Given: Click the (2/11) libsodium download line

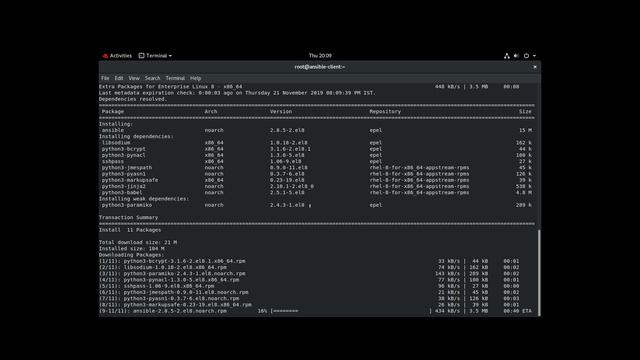Looking at the screenshot, I should pyautogui.click(x=309, y=267).
